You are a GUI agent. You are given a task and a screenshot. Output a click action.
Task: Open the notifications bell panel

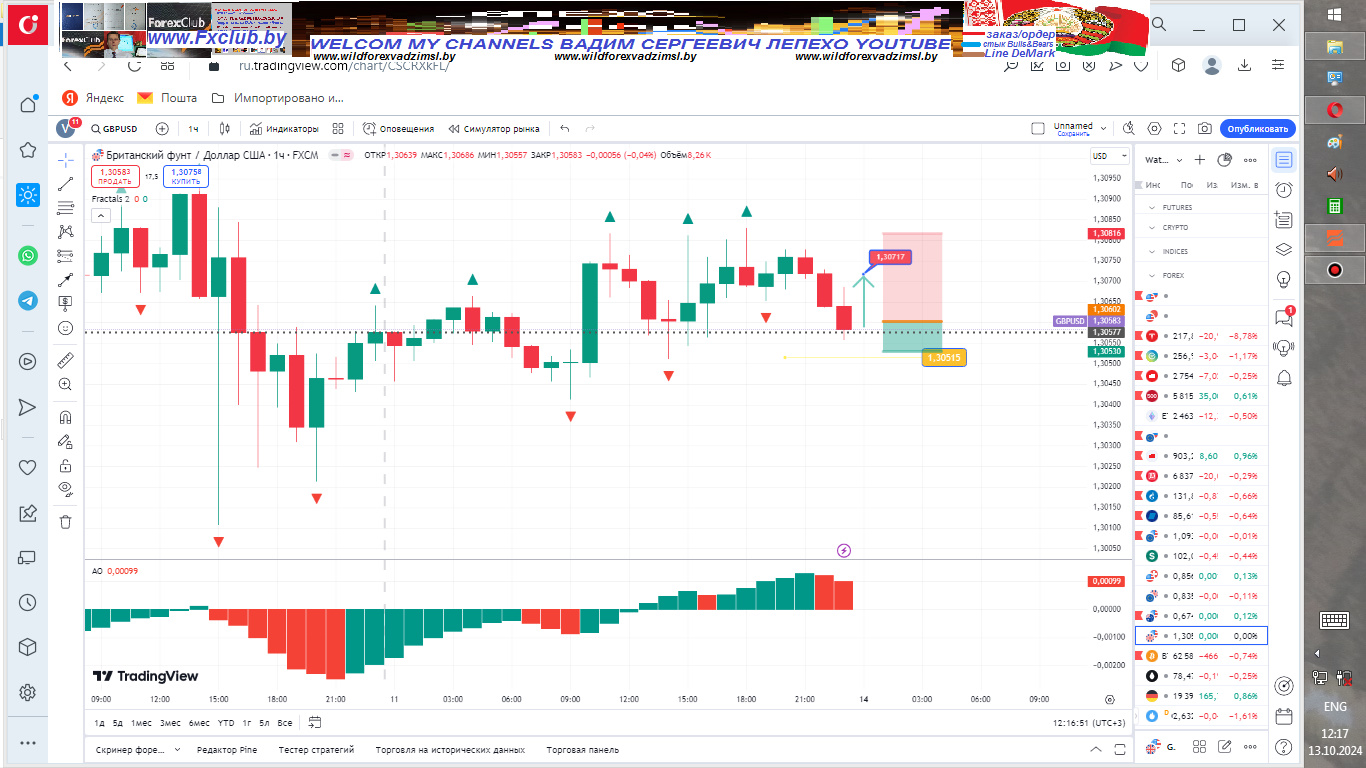[x=1284, y=377]
